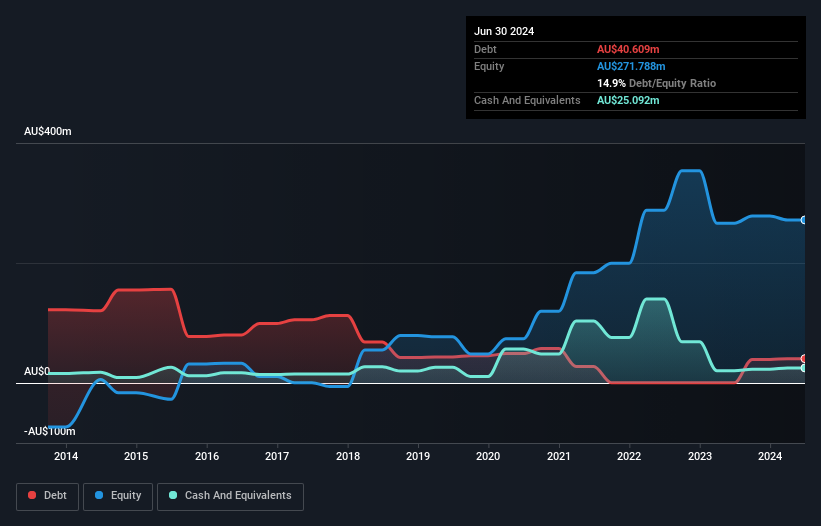Click the blue Equity legend dot
The height and width of the screenshot is (526, 821).
point(99,495)
